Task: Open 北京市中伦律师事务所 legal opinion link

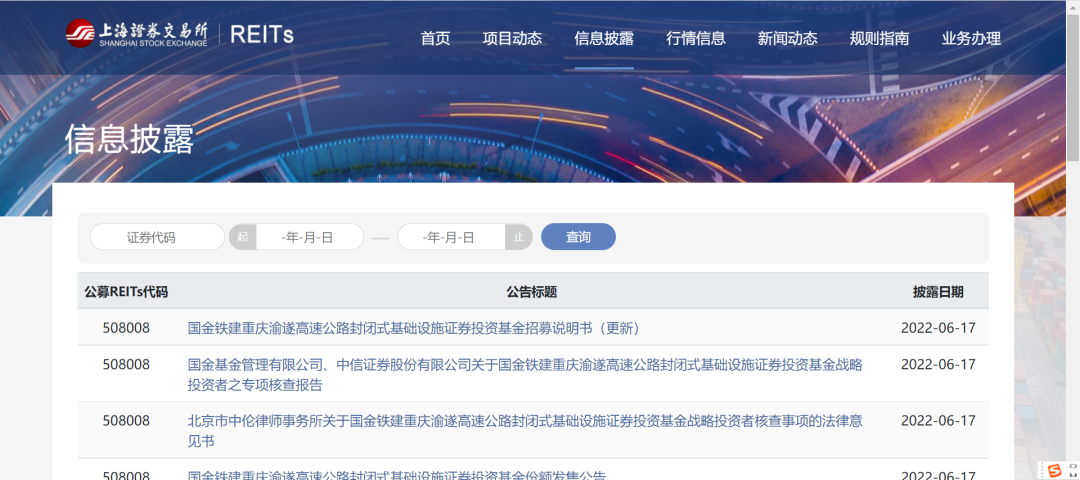Action: pos(525,430)
